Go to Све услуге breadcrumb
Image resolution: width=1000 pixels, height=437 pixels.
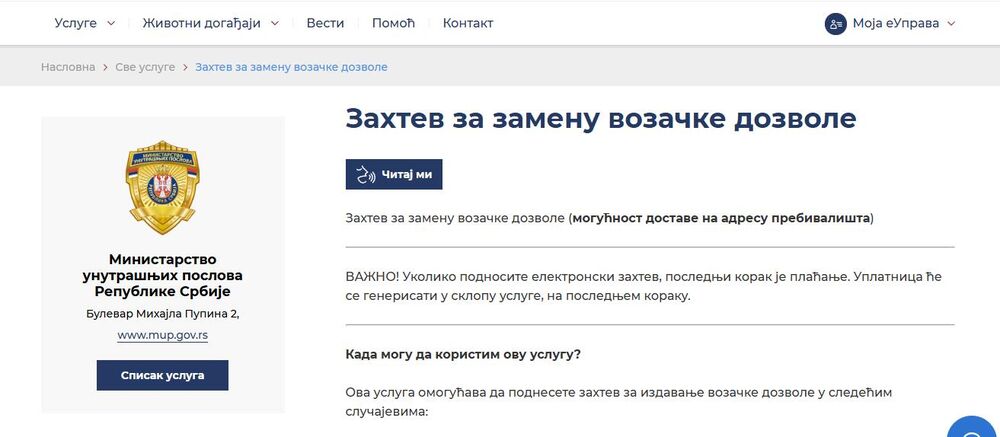[x=145, y=67]
